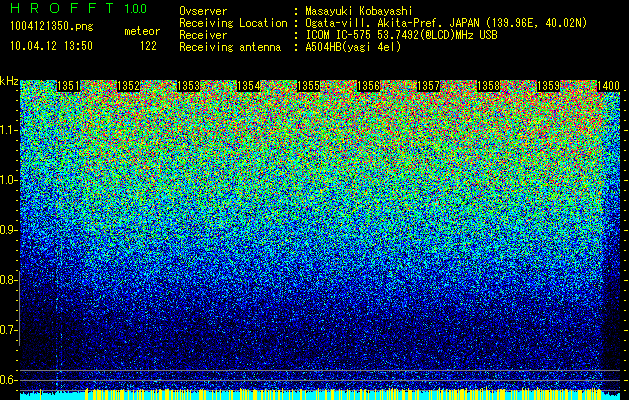629x400 pixels.
Task: Click the meteor count 122
Action: point(148,46)
